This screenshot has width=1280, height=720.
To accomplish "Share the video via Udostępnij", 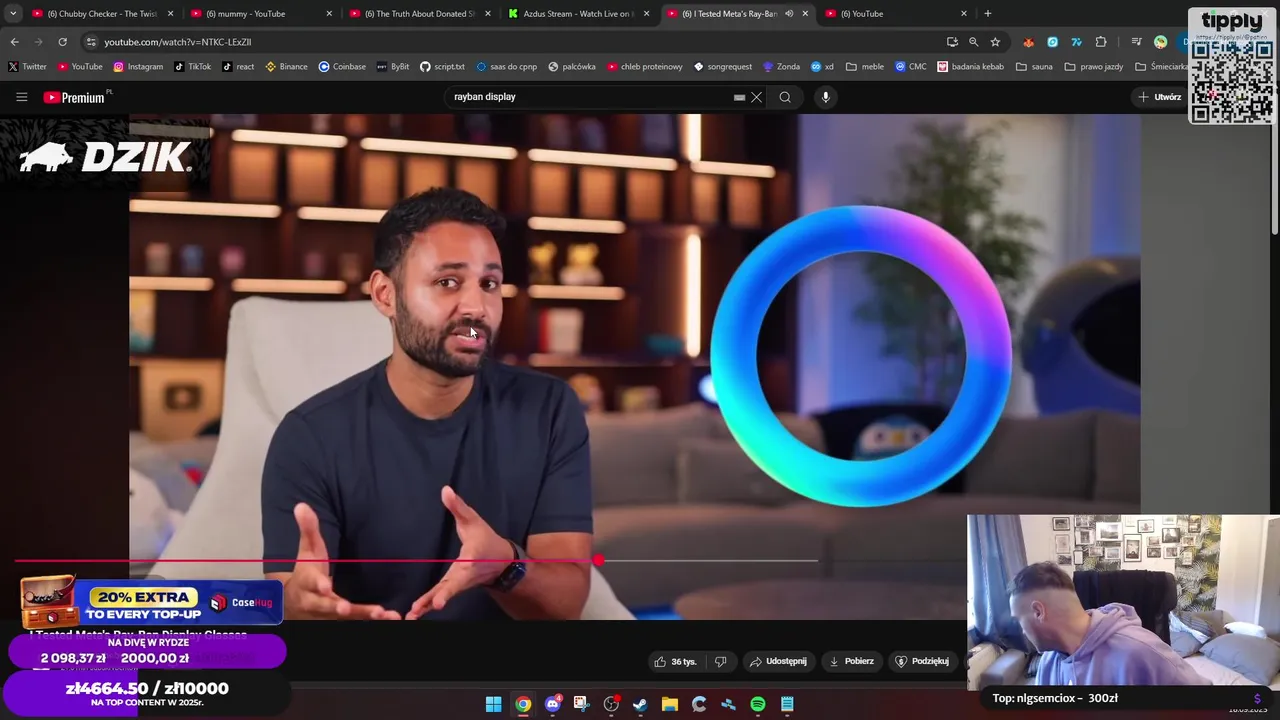I will 778,661.
